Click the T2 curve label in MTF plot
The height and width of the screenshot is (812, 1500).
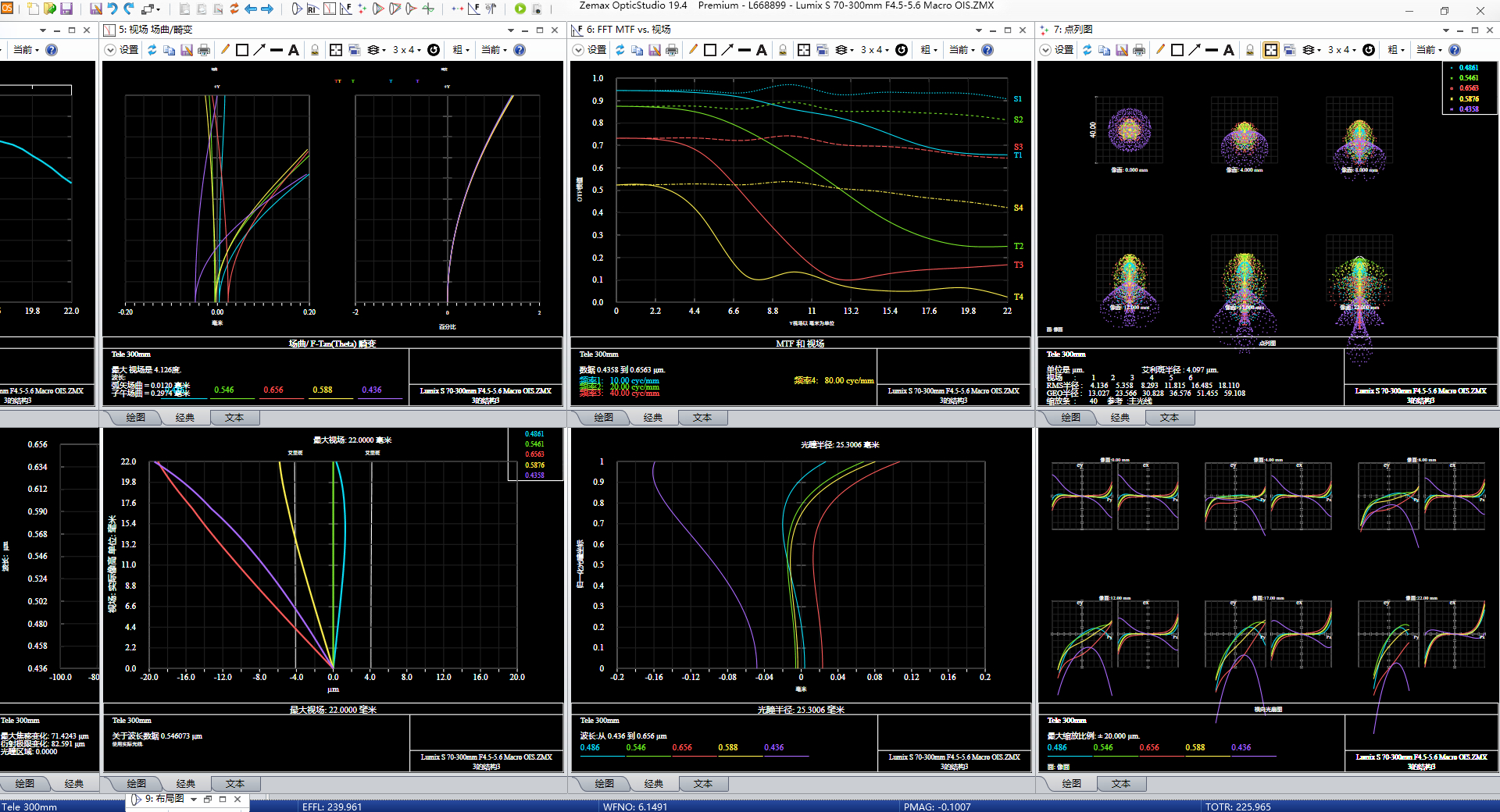coord(1018,246)
